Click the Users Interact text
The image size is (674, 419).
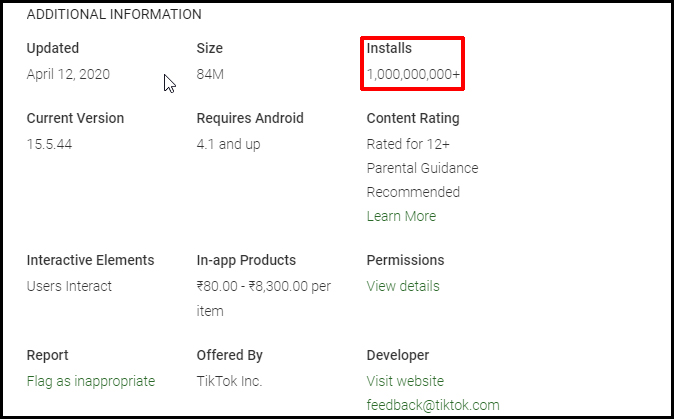[70, 286]
